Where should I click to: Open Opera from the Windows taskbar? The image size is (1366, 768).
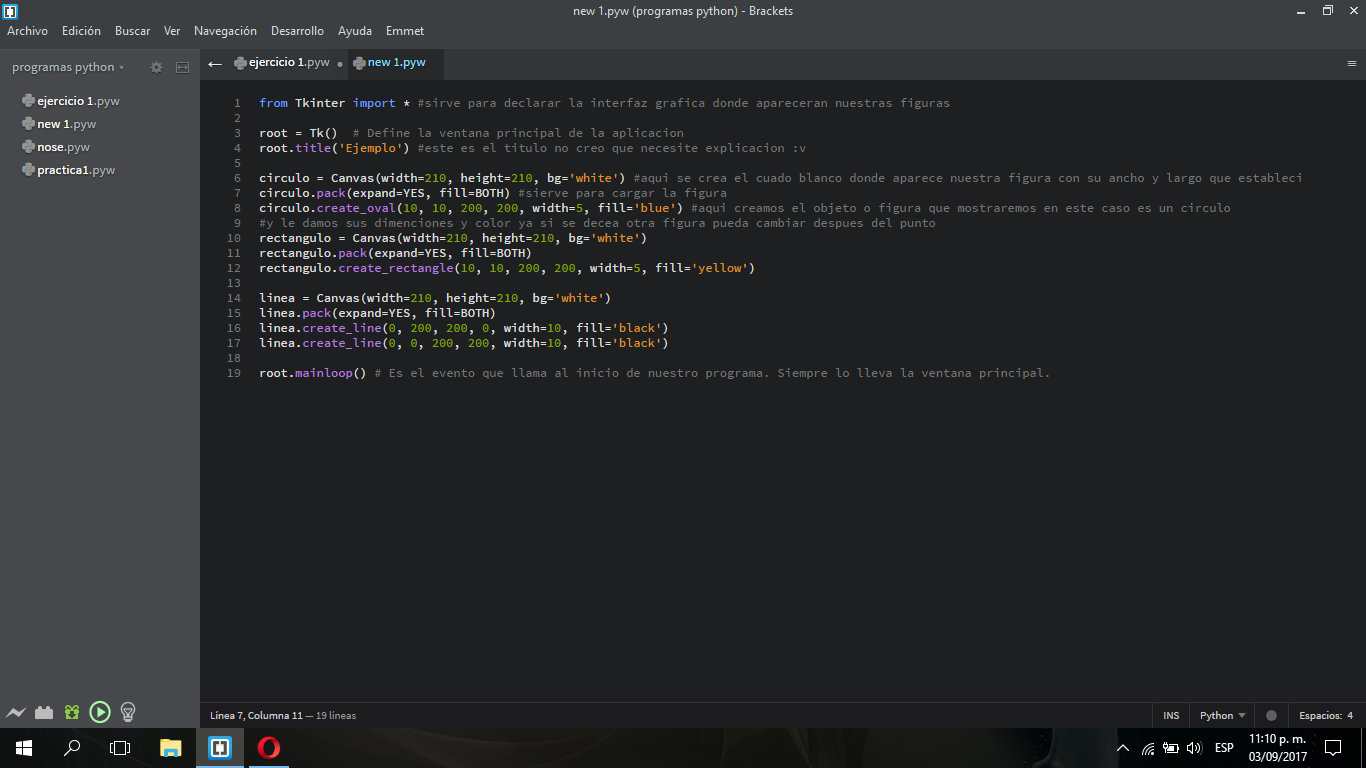point(267,747)
